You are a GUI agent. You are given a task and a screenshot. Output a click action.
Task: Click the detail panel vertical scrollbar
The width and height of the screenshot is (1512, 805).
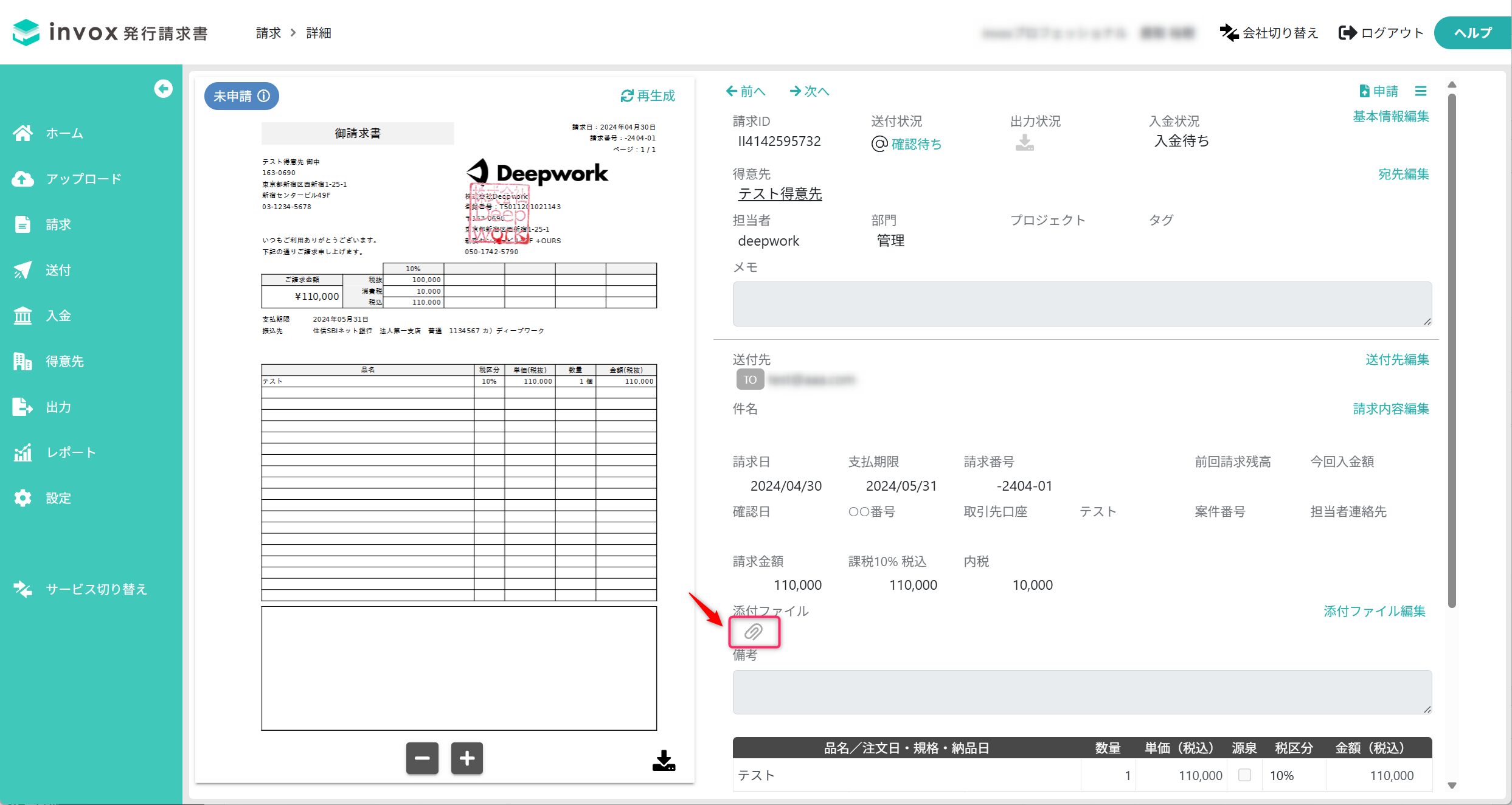[1452, 350]
